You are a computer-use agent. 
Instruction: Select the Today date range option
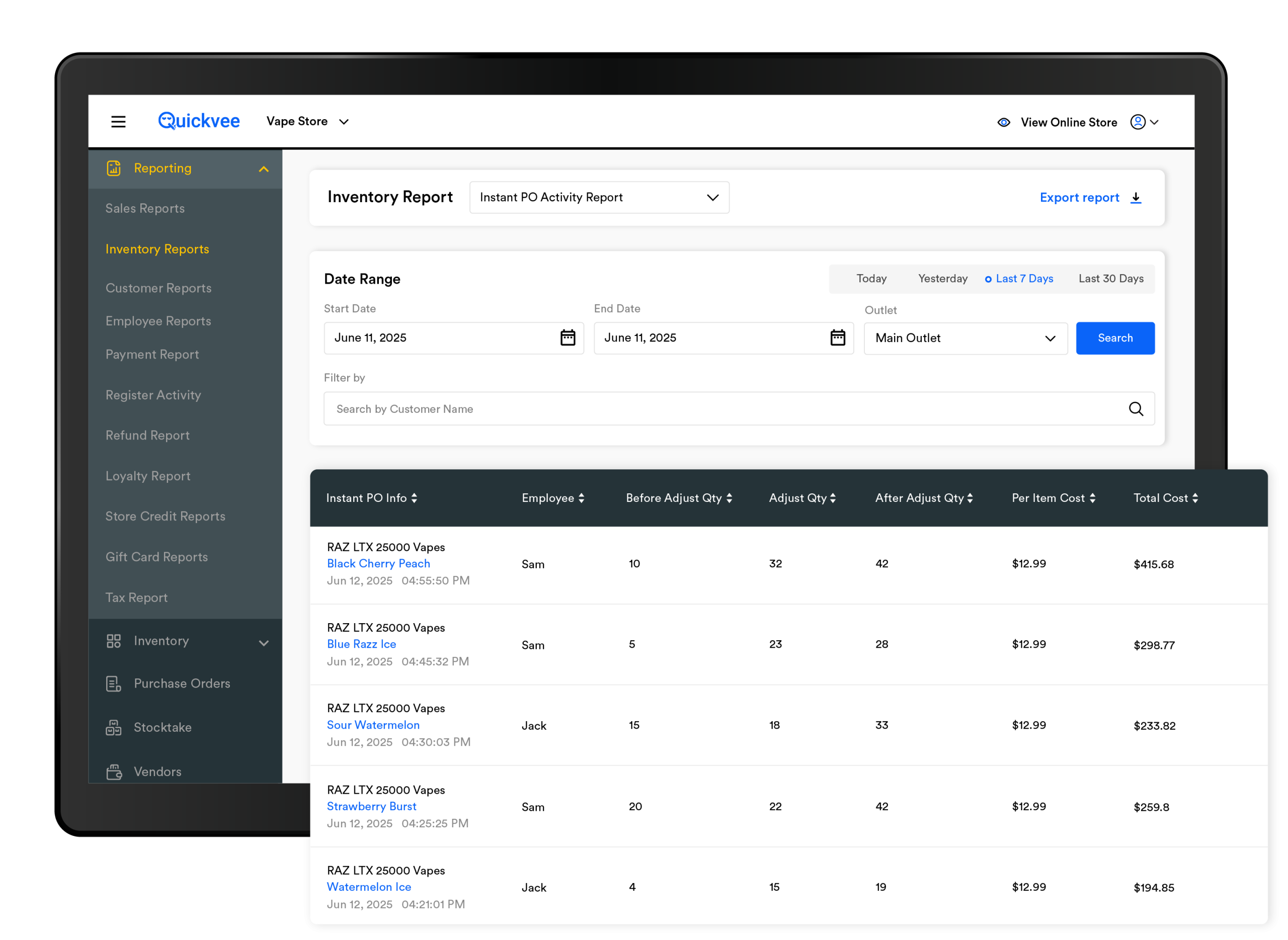coord(871,279)
